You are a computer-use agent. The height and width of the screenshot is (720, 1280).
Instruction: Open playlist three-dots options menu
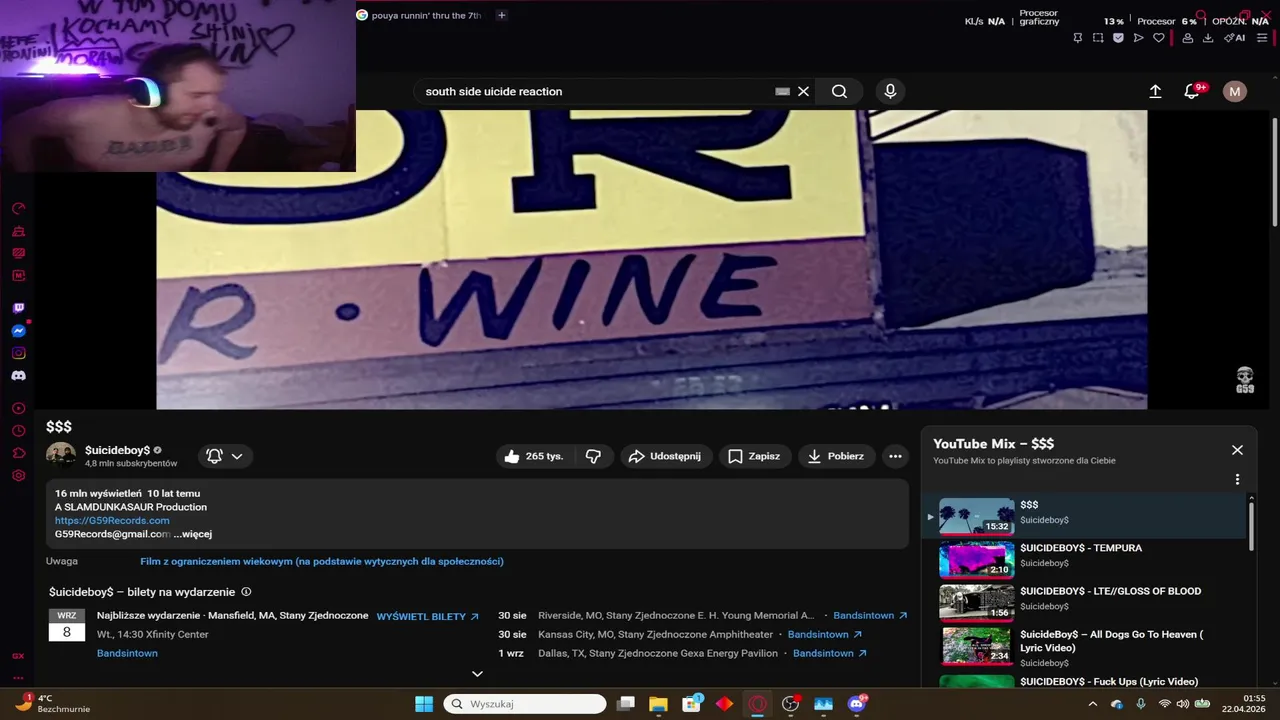[1237, 479]
